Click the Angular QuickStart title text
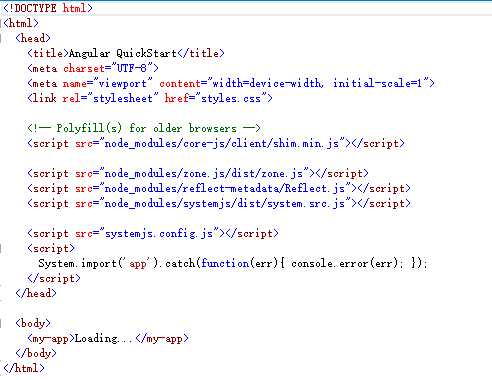The image size is (492, 380). (123, 53)
